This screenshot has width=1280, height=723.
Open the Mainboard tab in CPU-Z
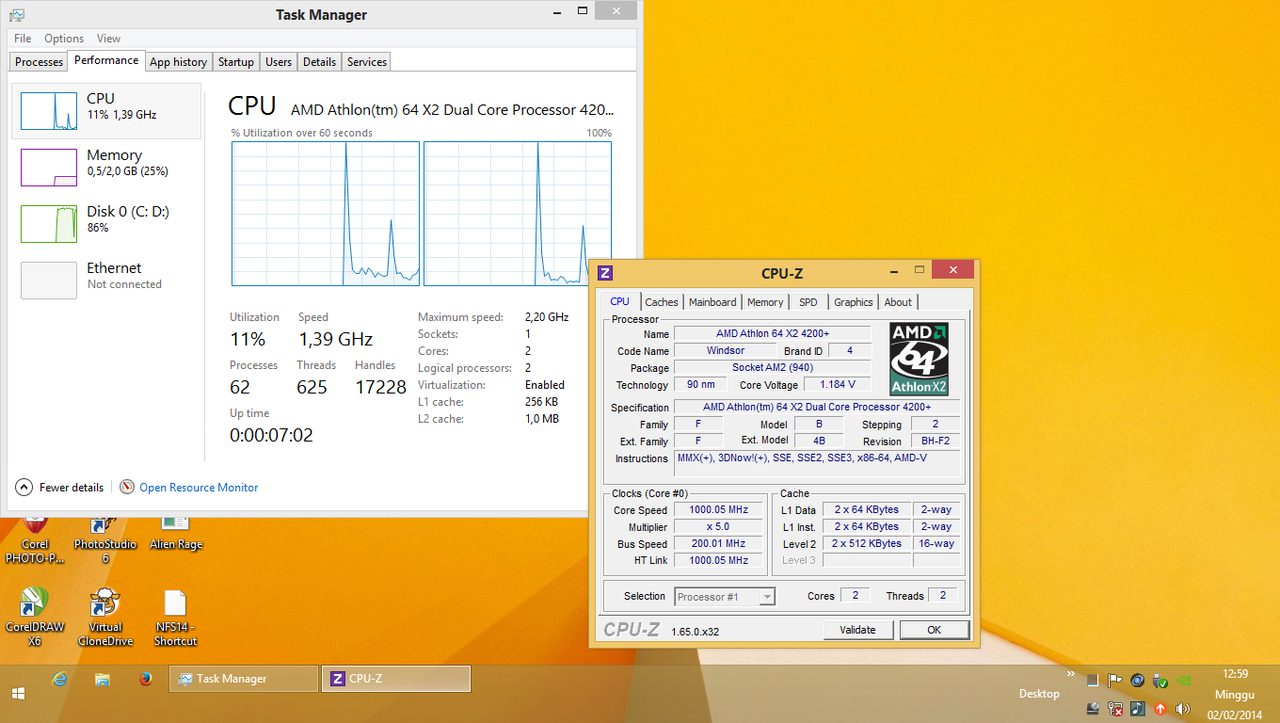coord(713,302)
